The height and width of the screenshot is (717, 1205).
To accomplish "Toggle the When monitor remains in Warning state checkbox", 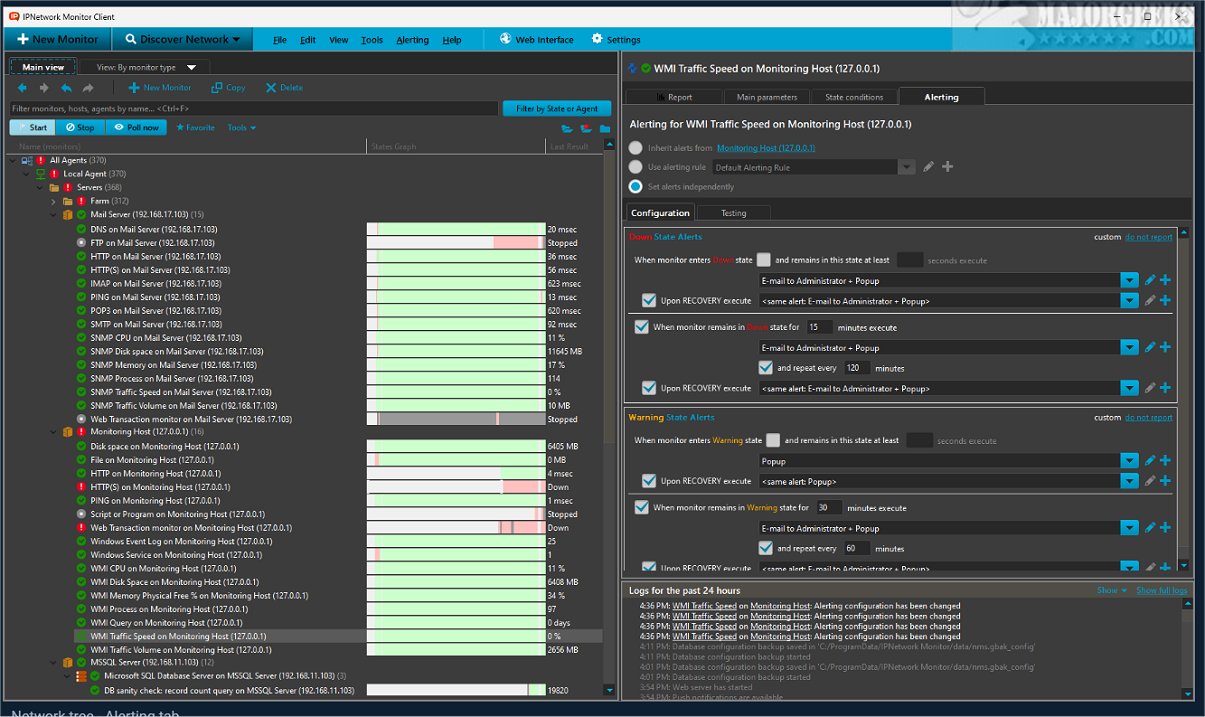I will point(641,507).
